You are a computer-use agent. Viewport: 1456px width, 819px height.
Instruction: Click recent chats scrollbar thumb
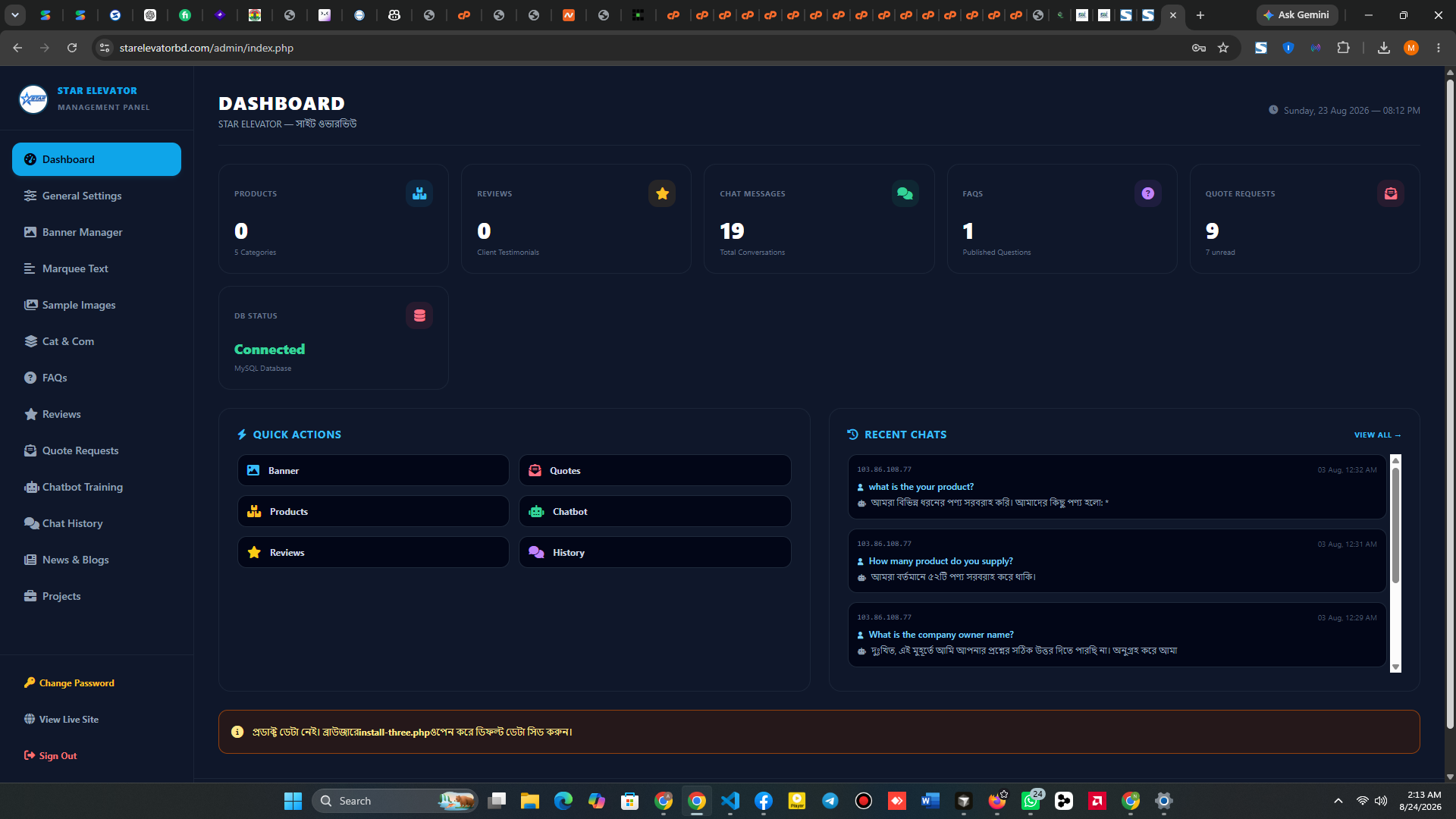coord(1395,526)
